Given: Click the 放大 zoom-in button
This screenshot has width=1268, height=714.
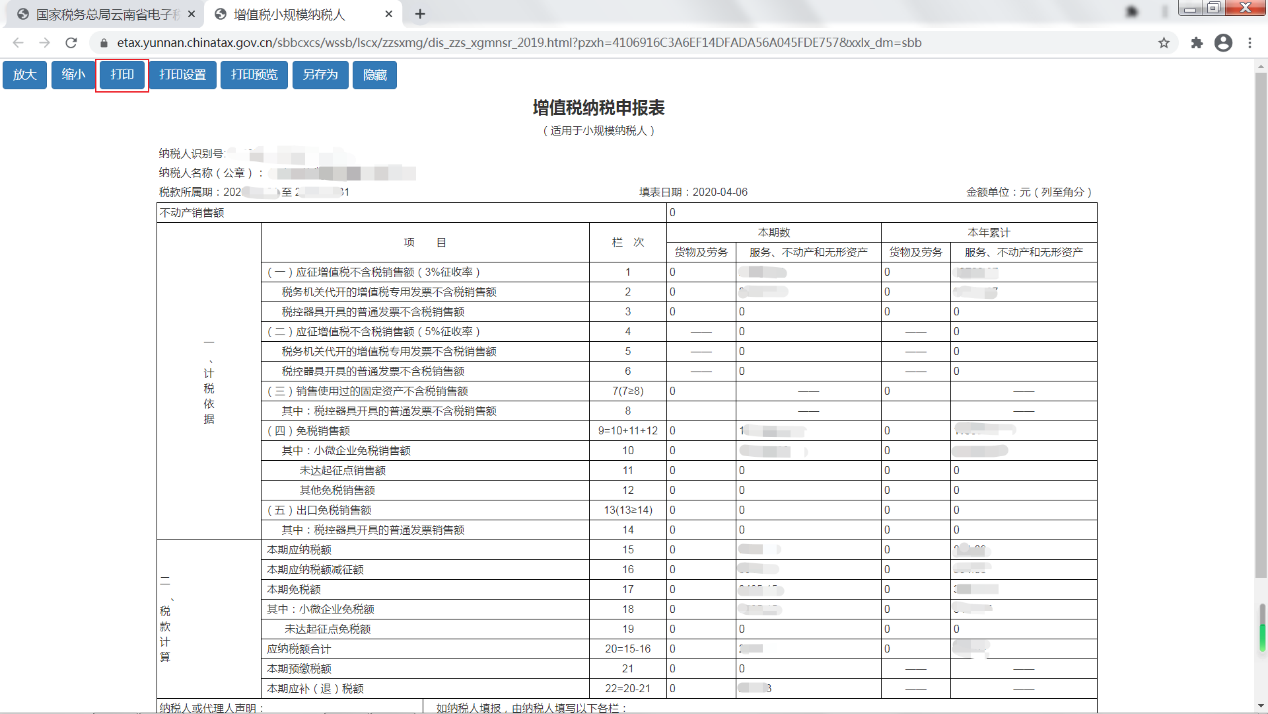Looking at the screenshot, I should click(25, 75).
